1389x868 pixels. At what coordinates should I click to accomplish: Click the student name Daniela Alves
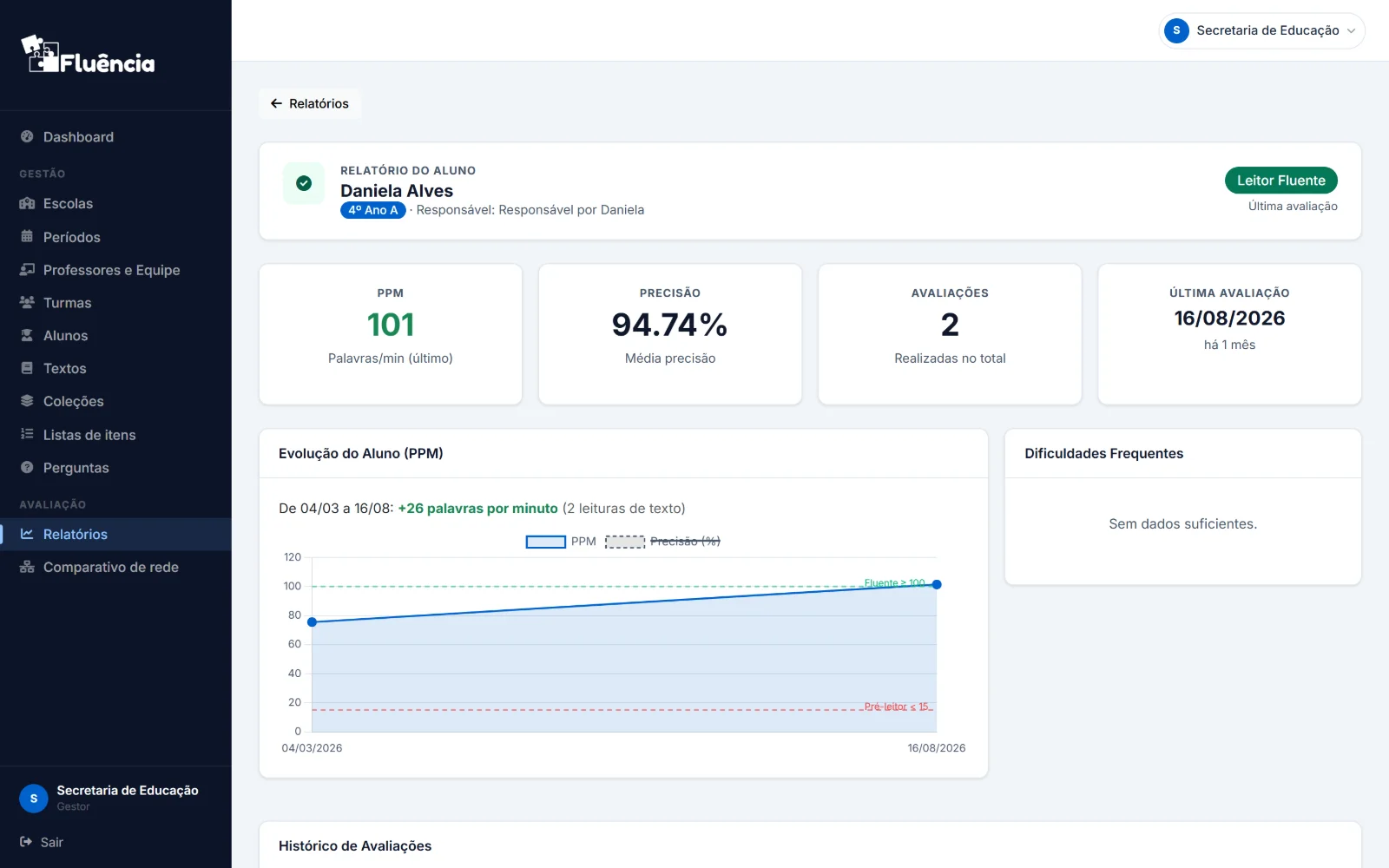click(397, 191)
